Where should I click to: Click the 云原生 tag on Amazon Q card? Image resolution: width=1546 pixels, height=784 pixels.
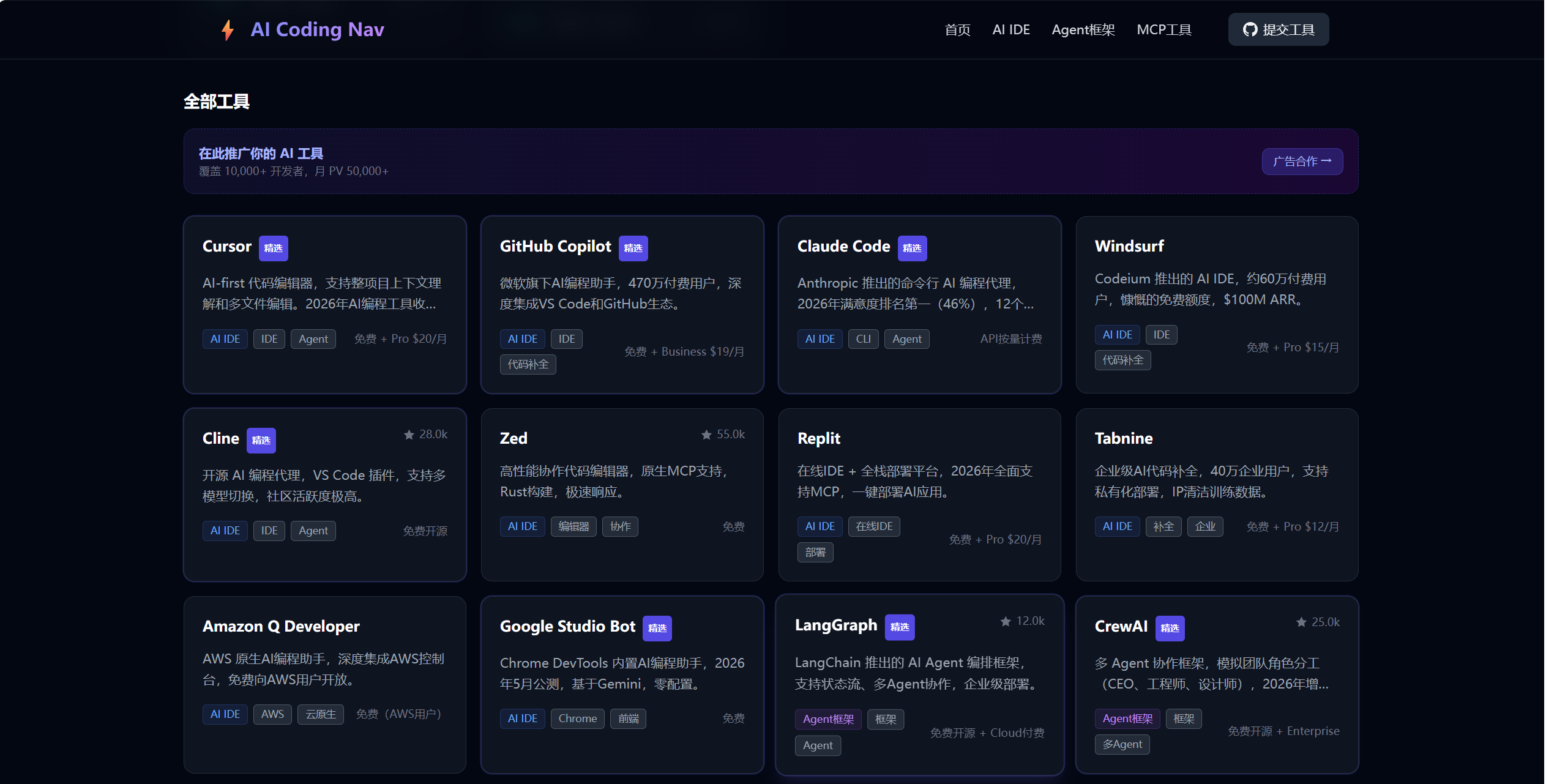[321, 715]
